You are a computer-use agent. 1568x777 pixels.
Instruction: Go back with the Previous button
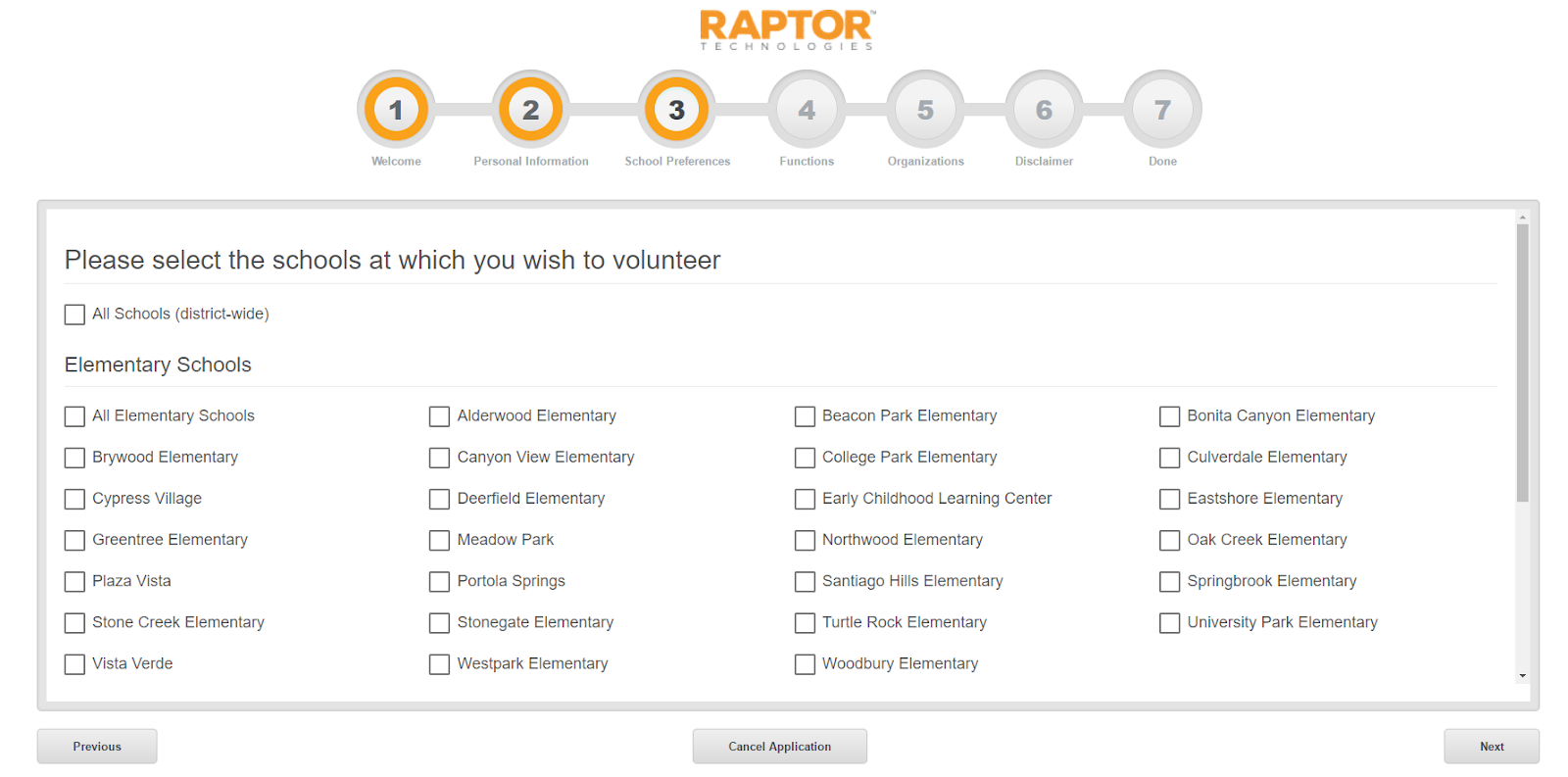97,747
